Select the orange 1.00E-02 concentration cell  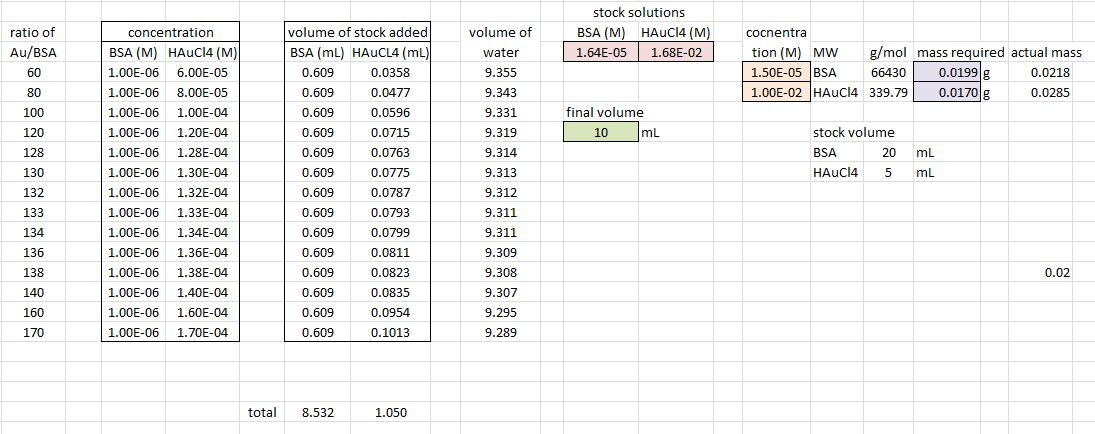[x=776, y=93]
